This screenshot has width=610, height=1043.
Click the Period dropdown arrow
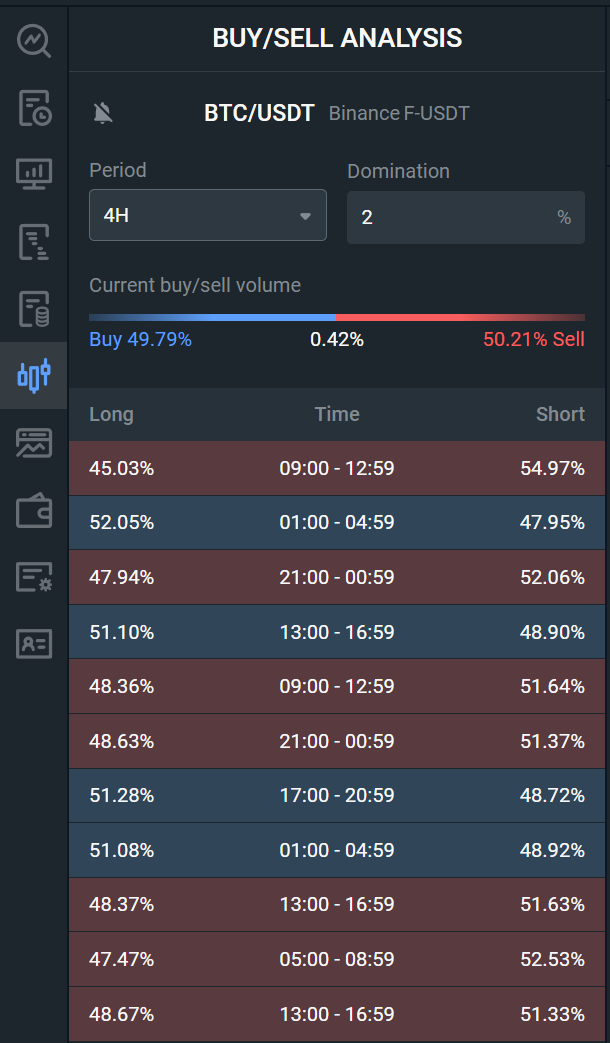(x=305, y=216)
